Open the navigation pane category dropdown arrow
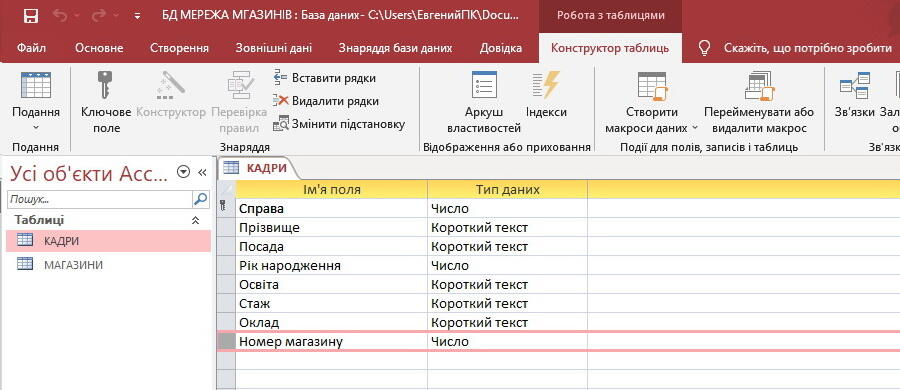 pos(183,172)
